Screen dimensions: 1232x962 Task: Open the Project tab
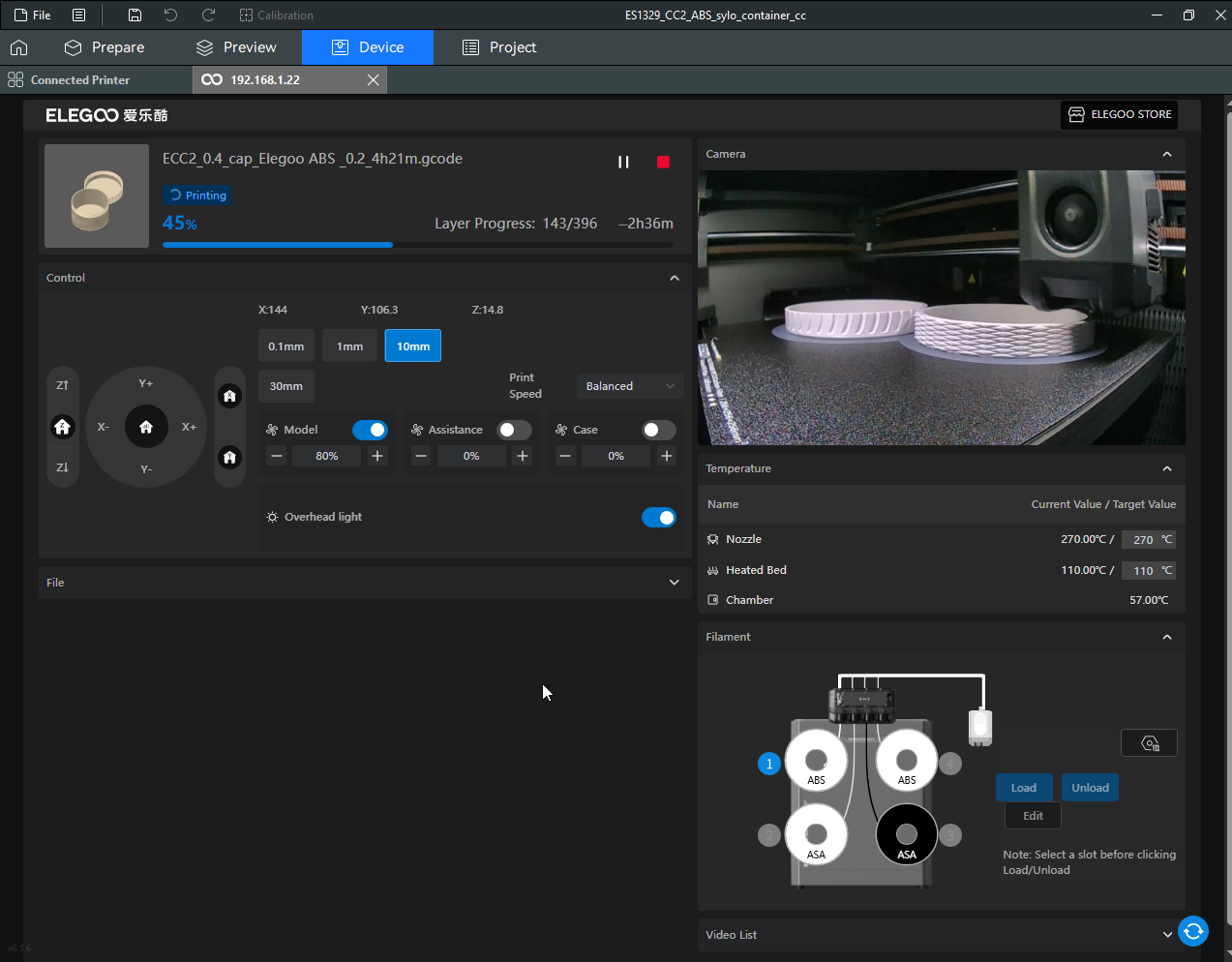(499, 47)
